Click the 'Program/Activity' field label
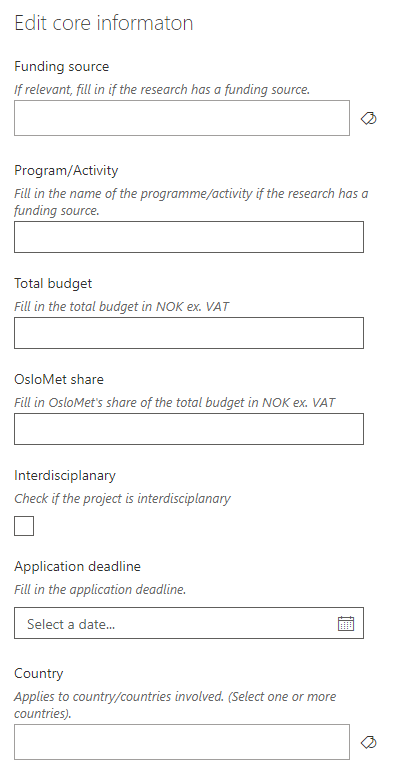405x776 pixels. [66, 171]
